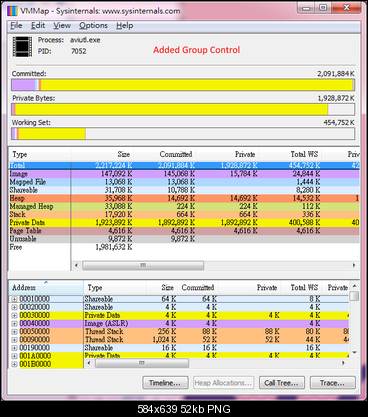
Task: Click the VMMap title bar icon
Action: 12,11
